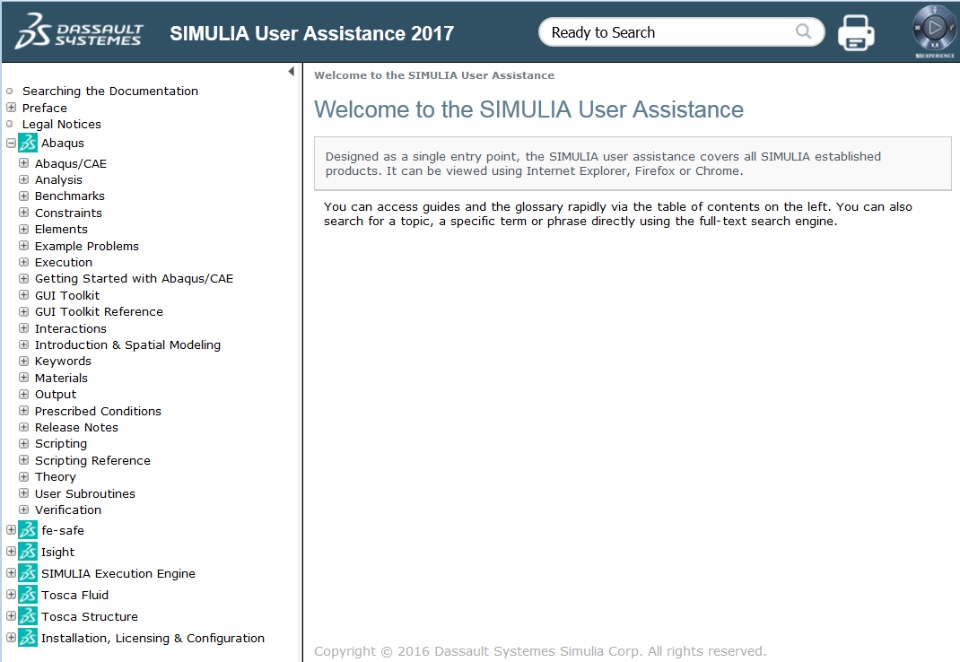Open Introduction & Spatial Modeling guide
This screenshot has width=960, height=662.
point(127,345)
